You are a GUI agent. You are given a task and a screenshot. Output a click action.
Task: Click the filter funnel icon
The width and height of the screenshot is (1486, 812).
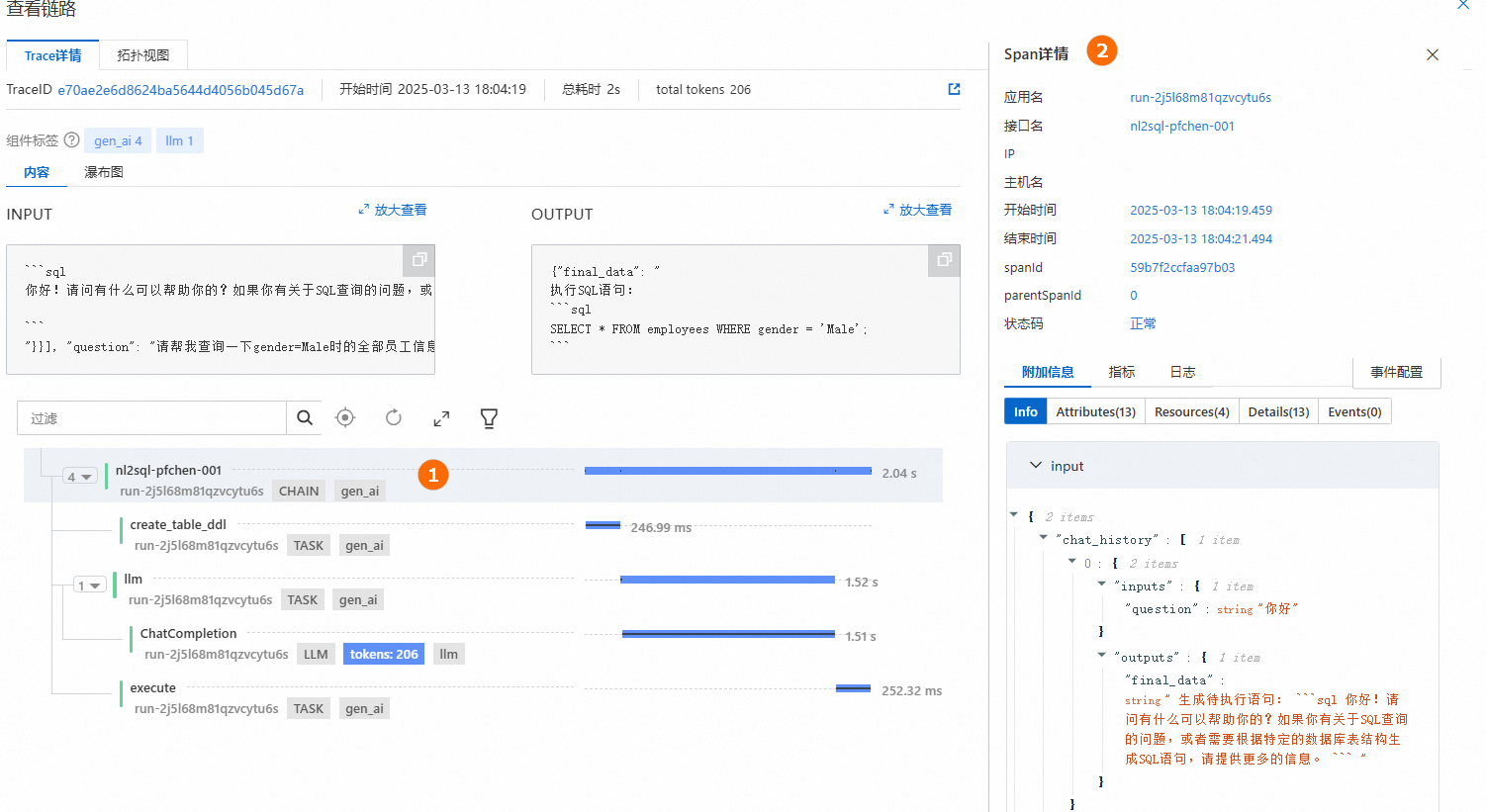point(489,419)
